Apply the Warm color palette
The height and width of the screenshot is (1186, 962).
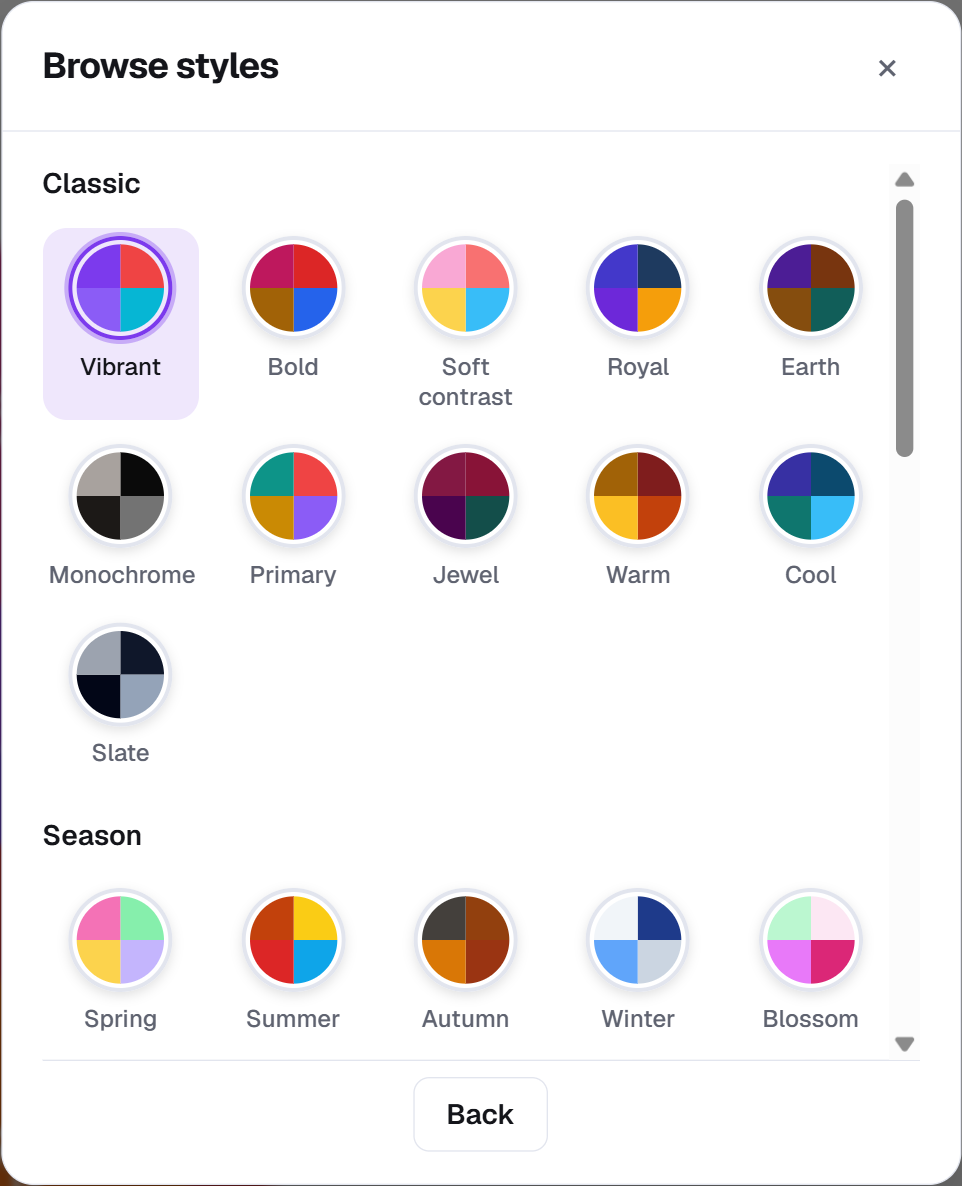[638, 496]
